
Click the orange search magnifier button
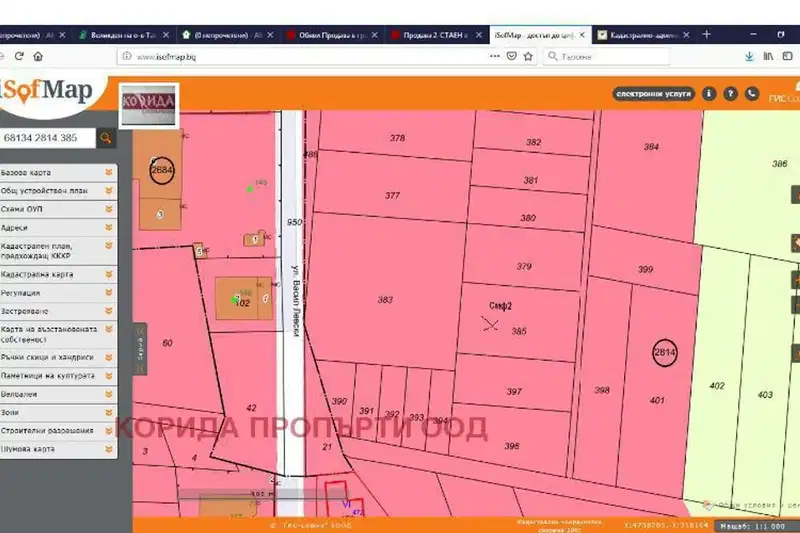[x=106, y=138]
